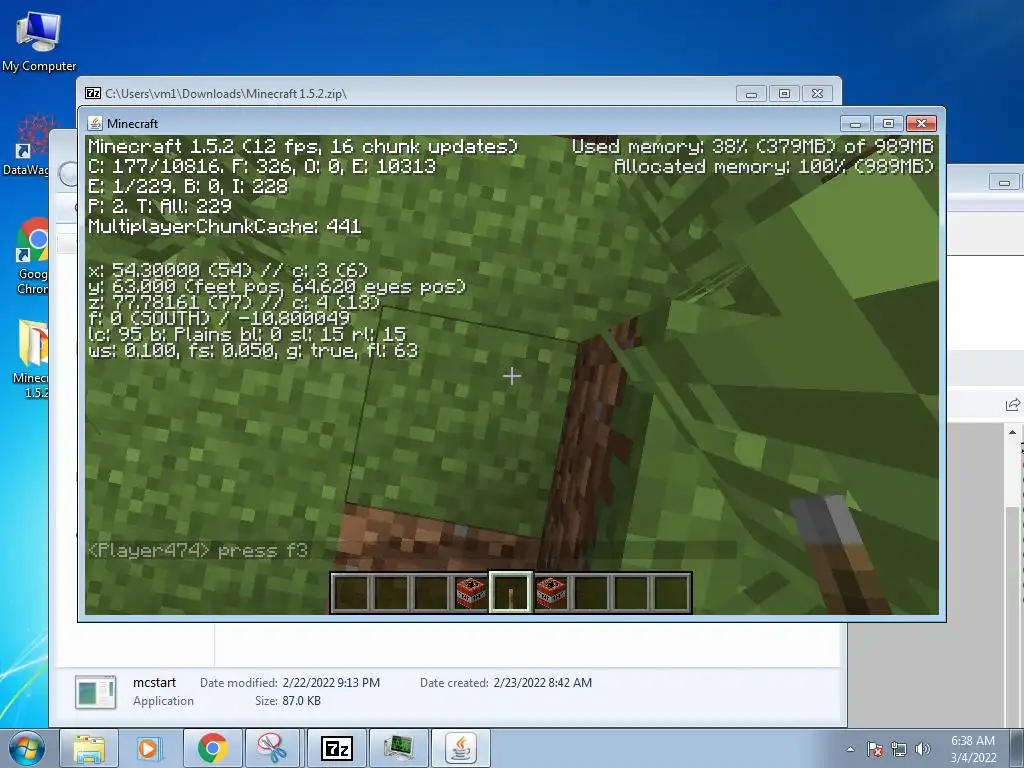The image size is (1024, 768).
Task: Click the Player474 chat message
Action: click(x=198, y=551)
